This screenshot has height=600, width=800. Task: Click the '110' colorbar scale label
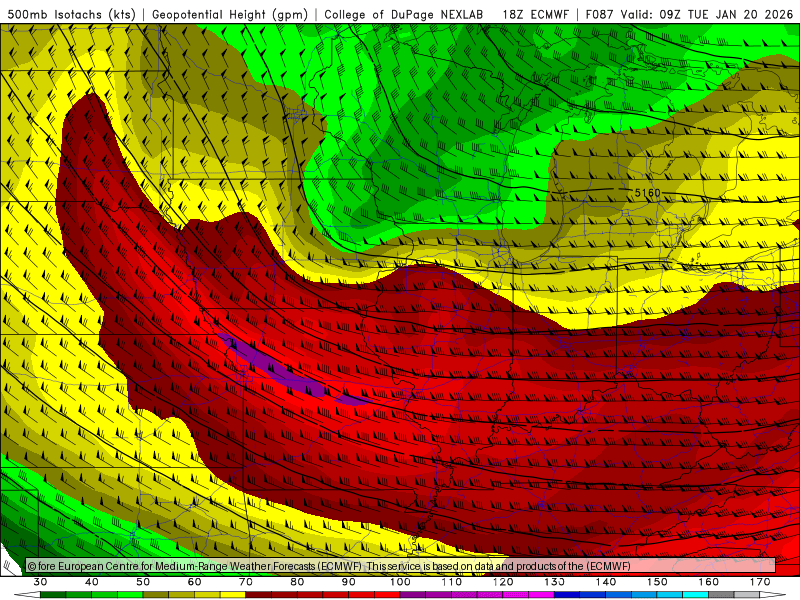pos(452,582)
